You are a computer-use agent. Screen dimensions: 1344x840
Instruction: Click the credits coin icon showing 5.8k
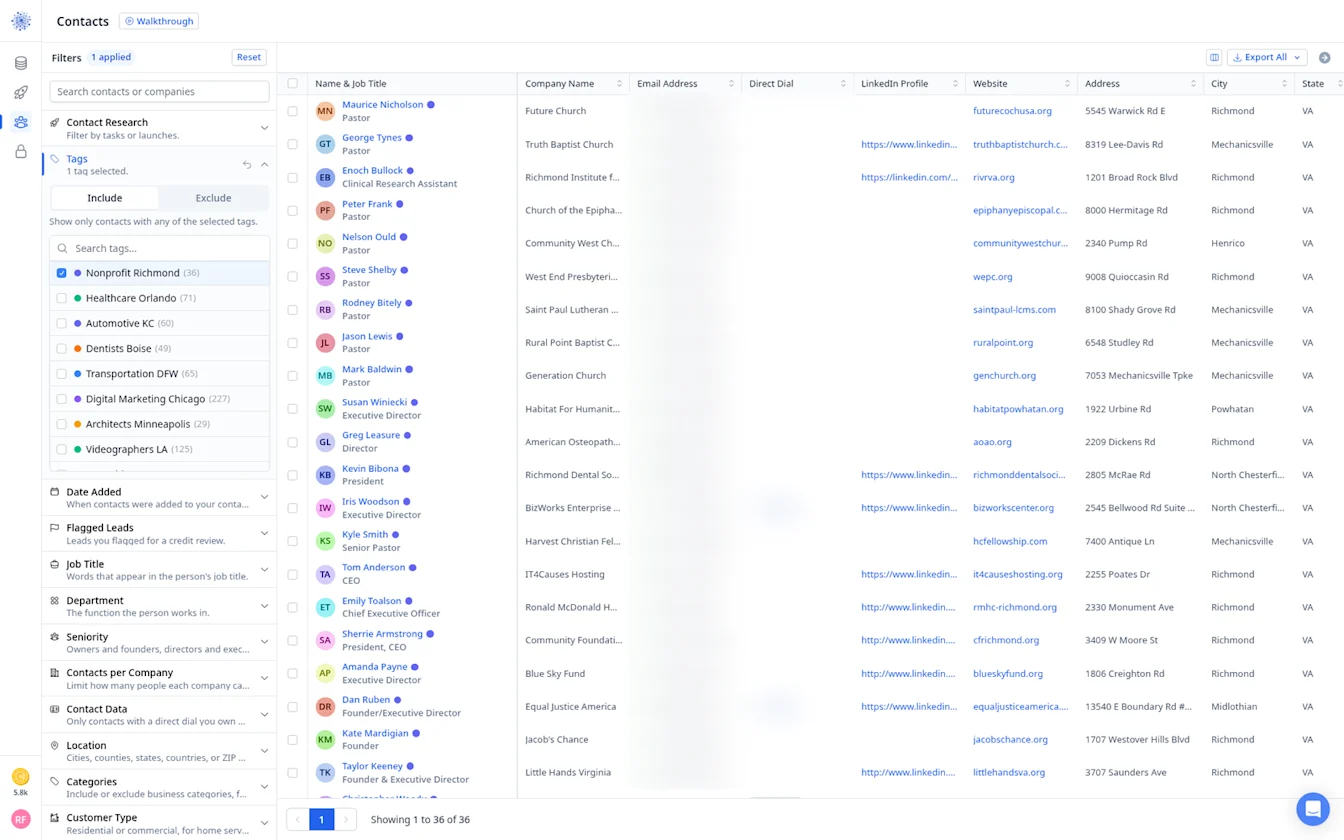click(x=21, y=777)
